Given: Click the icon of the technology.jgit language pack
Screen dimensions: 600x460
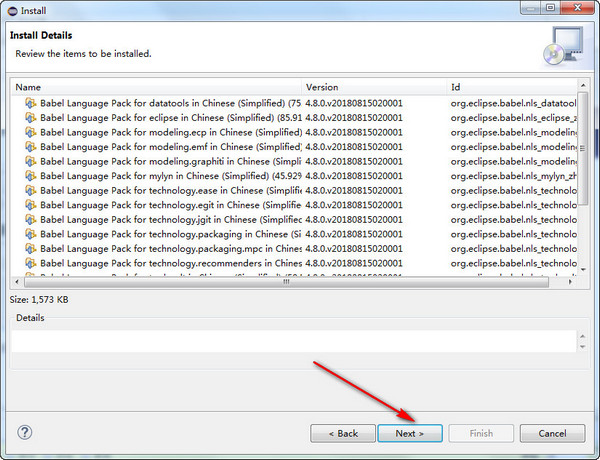Looking at the screenshot, I should tap(31, 220).
